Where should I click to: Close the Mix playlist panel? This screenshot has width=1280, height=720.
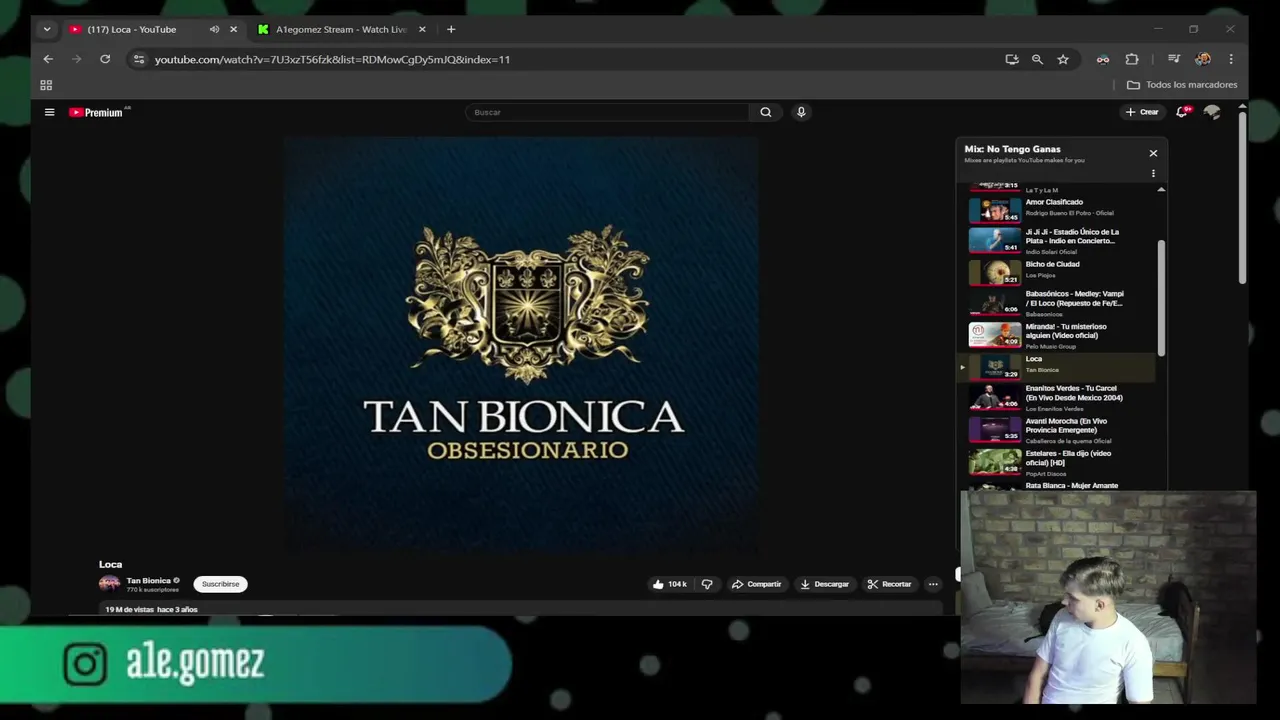click(x=1153, y=153)
